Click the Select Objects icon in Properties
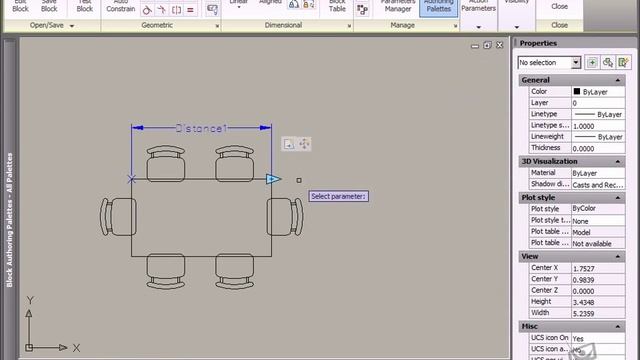 (x=607, y=62)
